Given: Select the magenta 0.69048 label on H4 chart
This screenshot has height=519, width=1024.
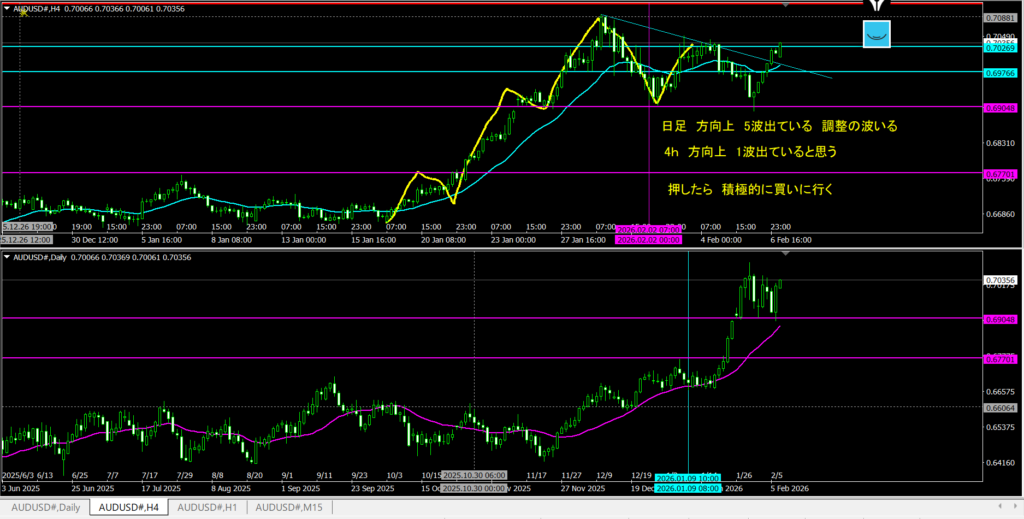Looking at the screenshot, I should 1000,106.
